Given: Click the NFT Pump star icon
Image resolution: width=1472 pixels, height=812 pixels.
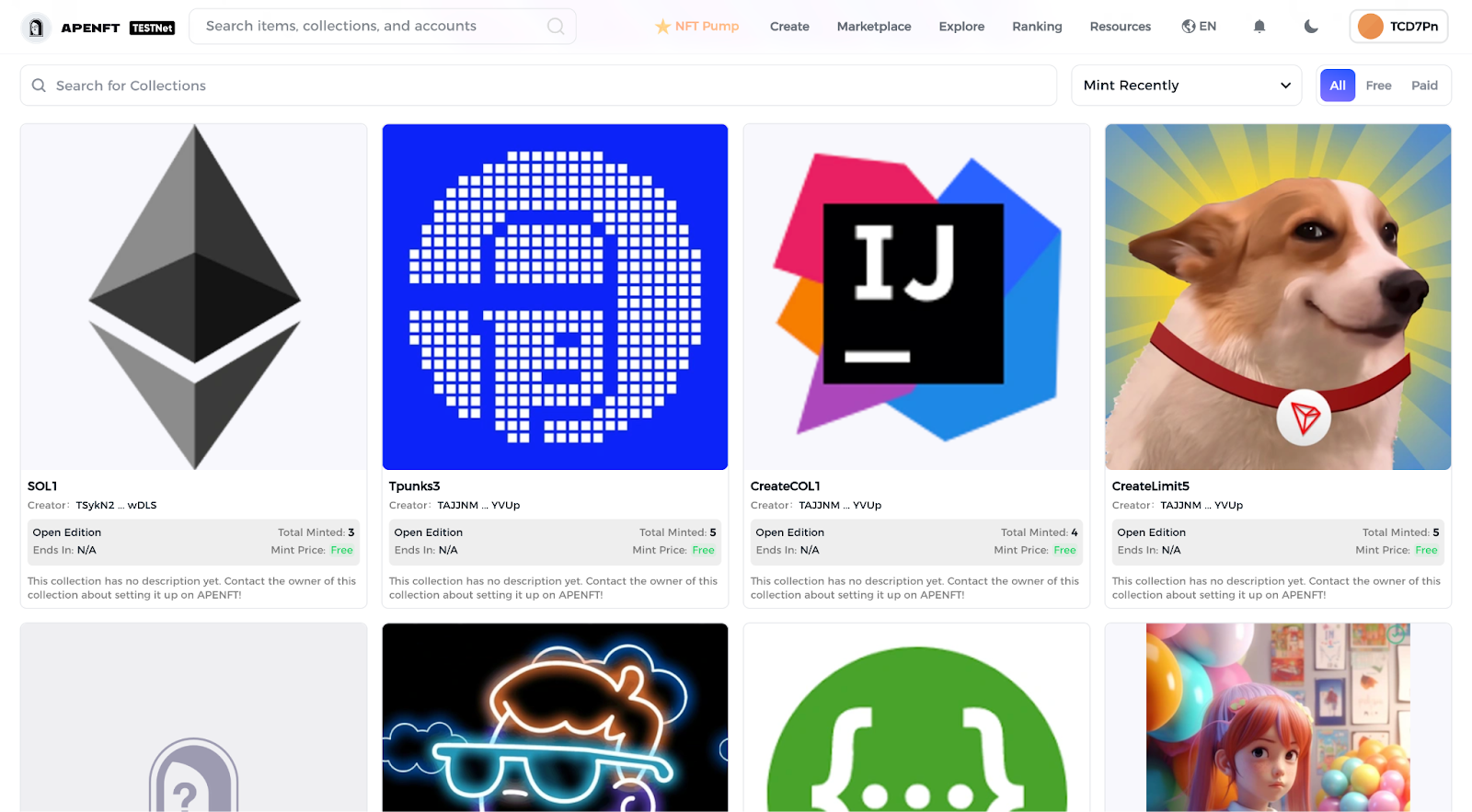Looking at the screenshot, I should [x=662, y=27].
